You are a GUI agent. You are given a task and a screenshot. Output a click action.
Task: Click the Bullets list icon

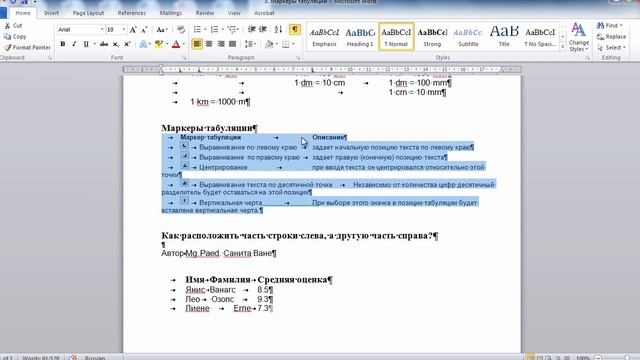click(198, 29)
